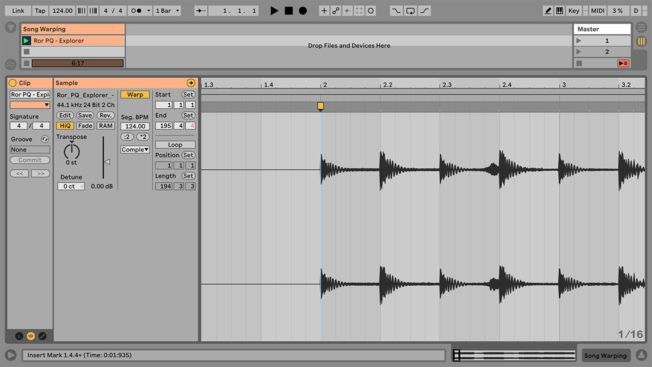This screenshot has width=652, height=367.
Task: Click the Set button beside Start
Action: (x=188, y=95)
